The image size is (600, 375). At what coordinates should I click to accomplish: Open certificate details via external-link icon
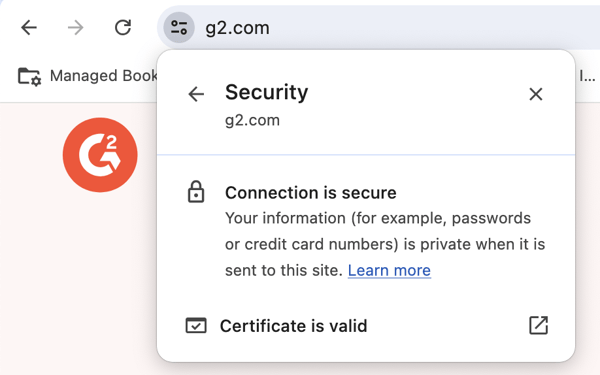click(x=538, y=325)
